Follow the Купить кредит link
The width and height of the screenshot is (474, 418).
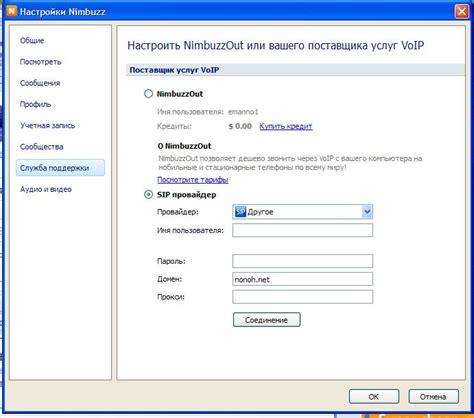[286, 126]
